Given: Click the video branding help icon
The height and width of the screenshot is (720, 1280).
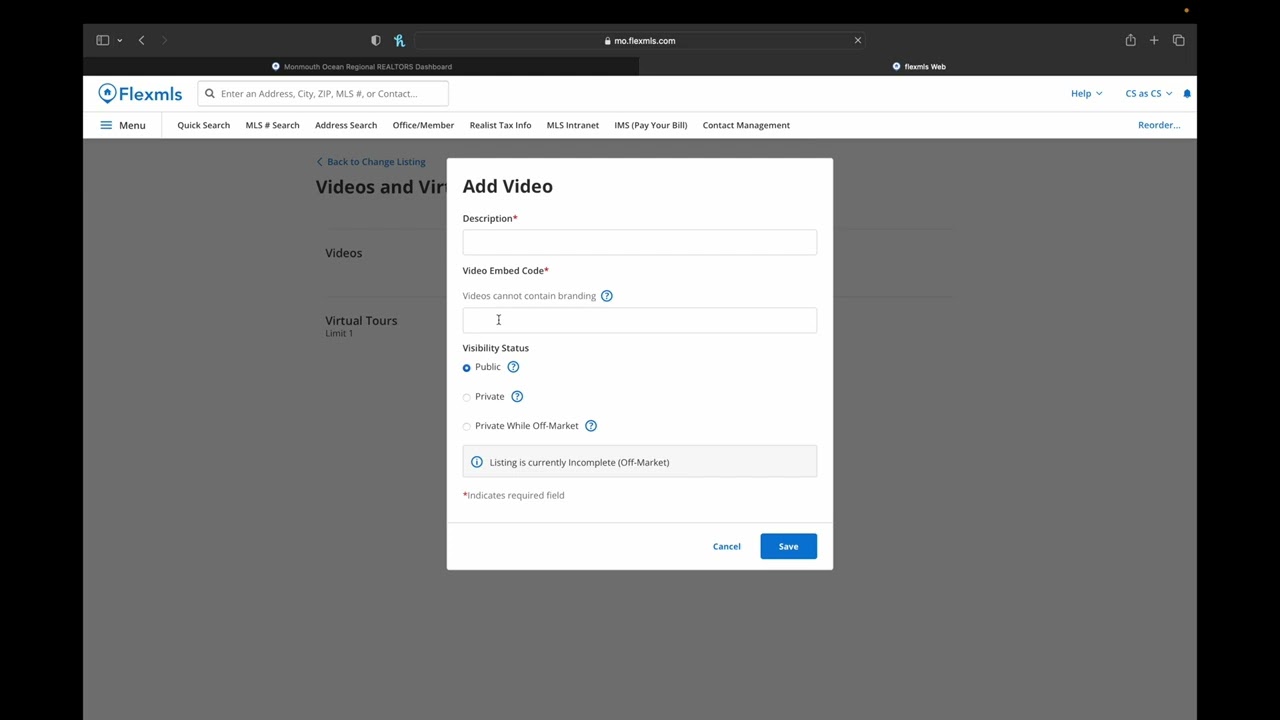Looking at the screenshot, I should click(x=607, y=296).
